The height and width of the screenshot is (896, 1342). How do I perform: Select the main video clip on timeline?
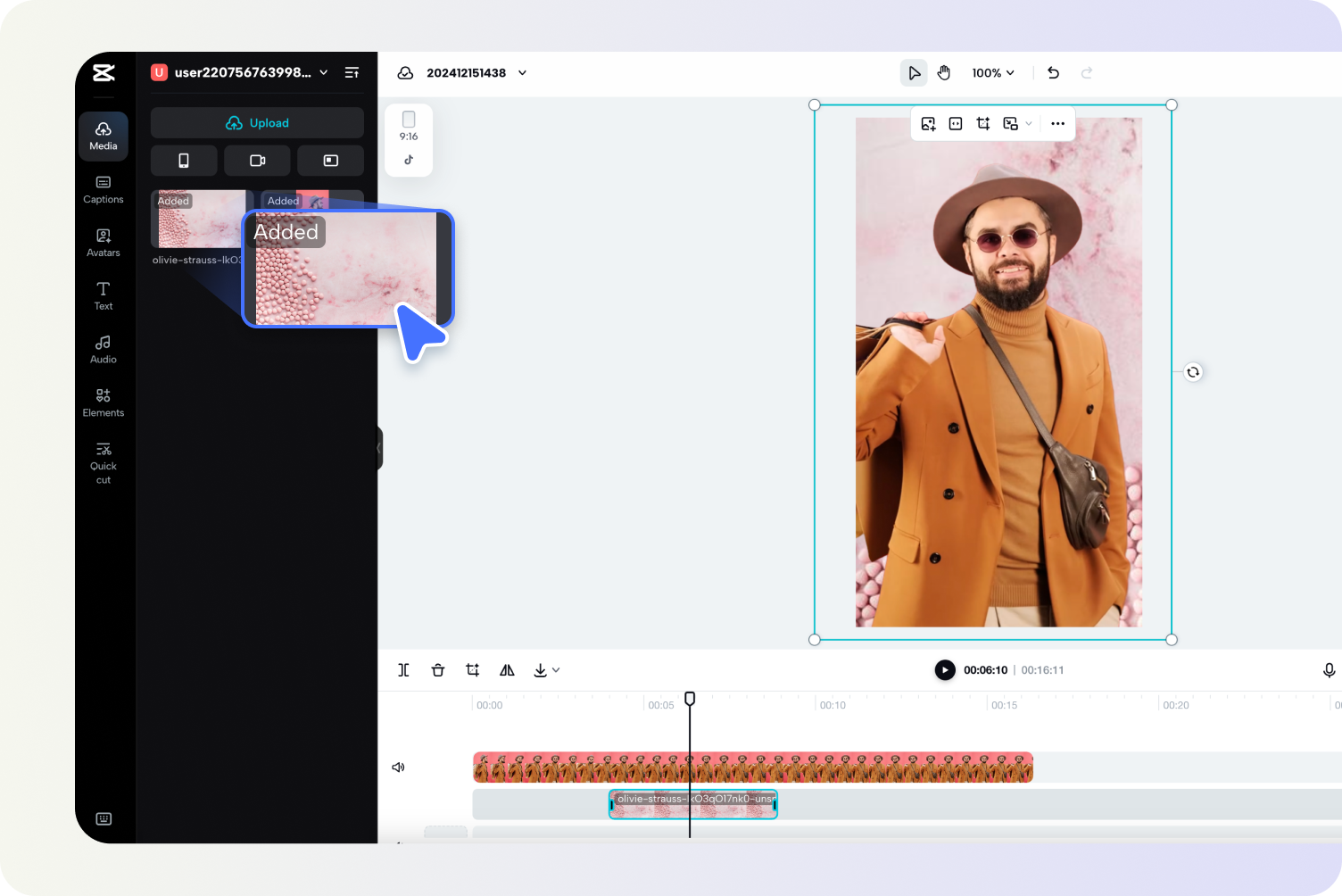click(753, 767)
